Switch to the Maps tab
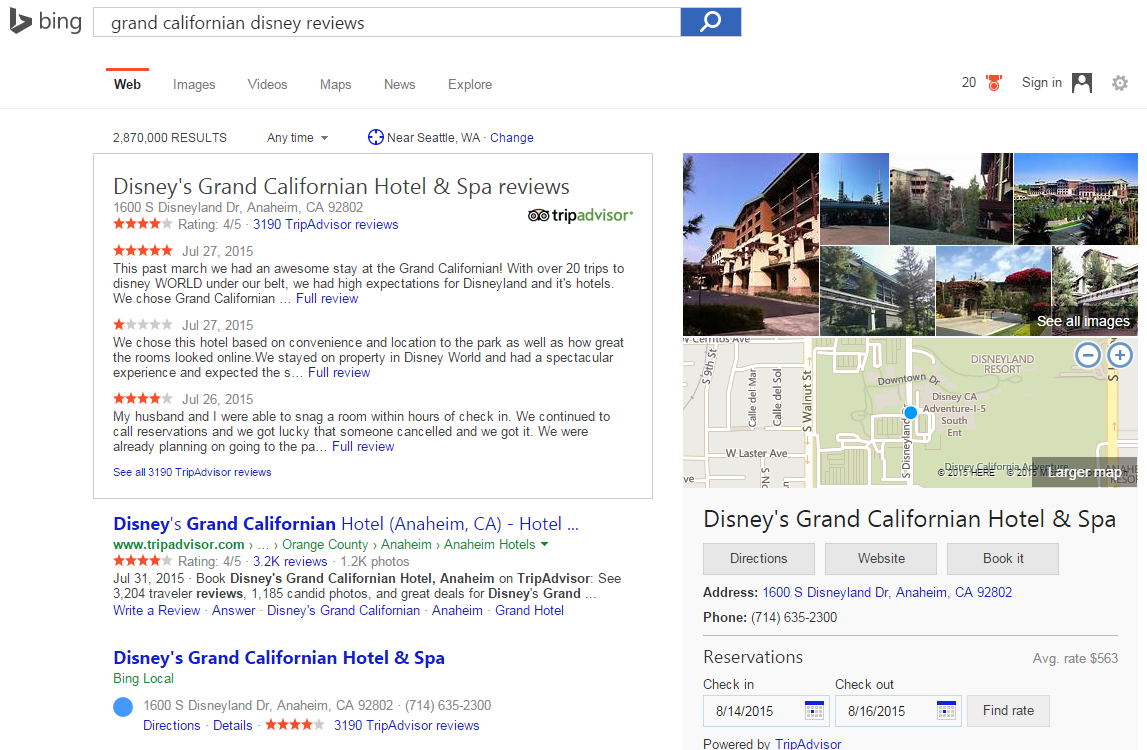1147x750 pixels. (x=335, y=85)
